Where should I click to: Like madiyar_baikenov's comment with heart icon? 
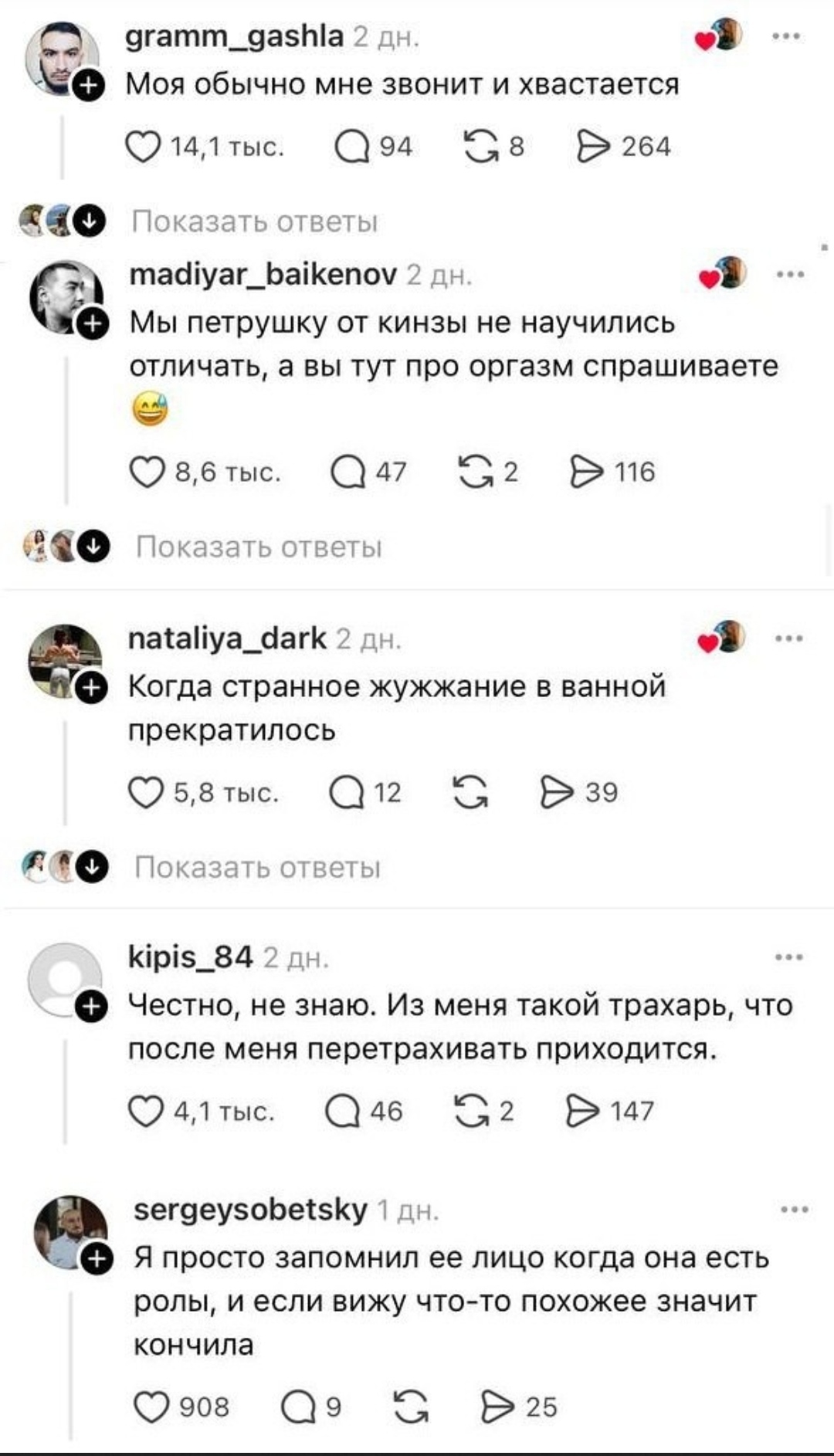point(146,472)
